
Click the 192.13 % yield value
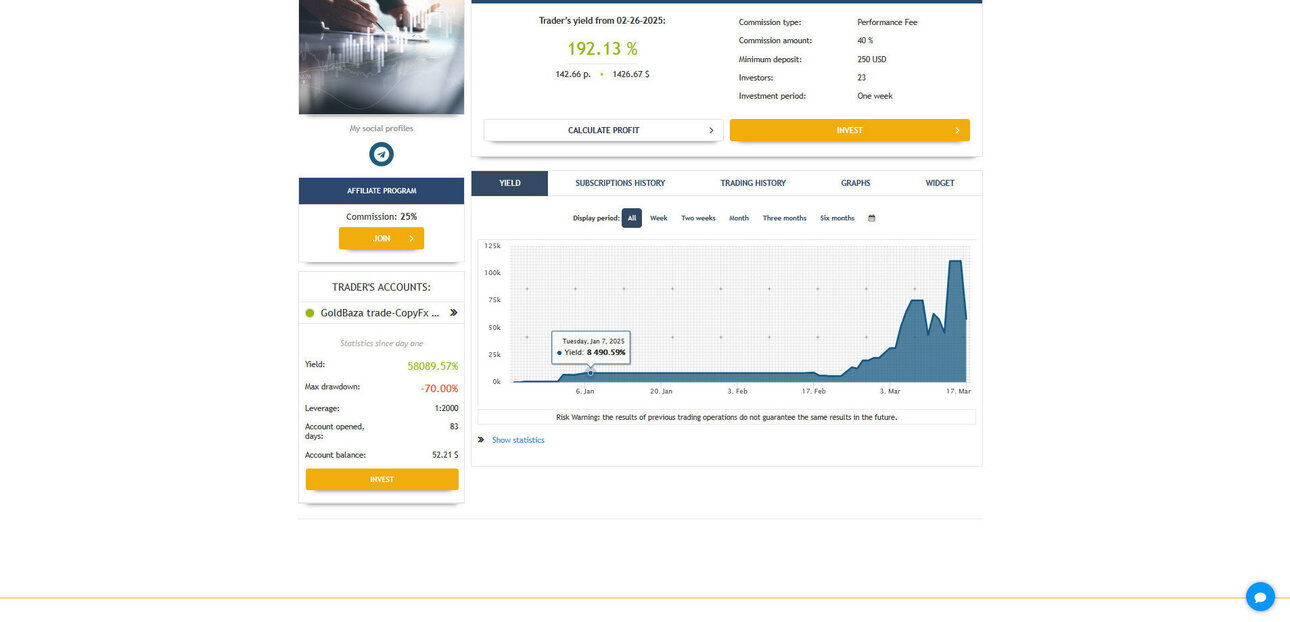602,48
